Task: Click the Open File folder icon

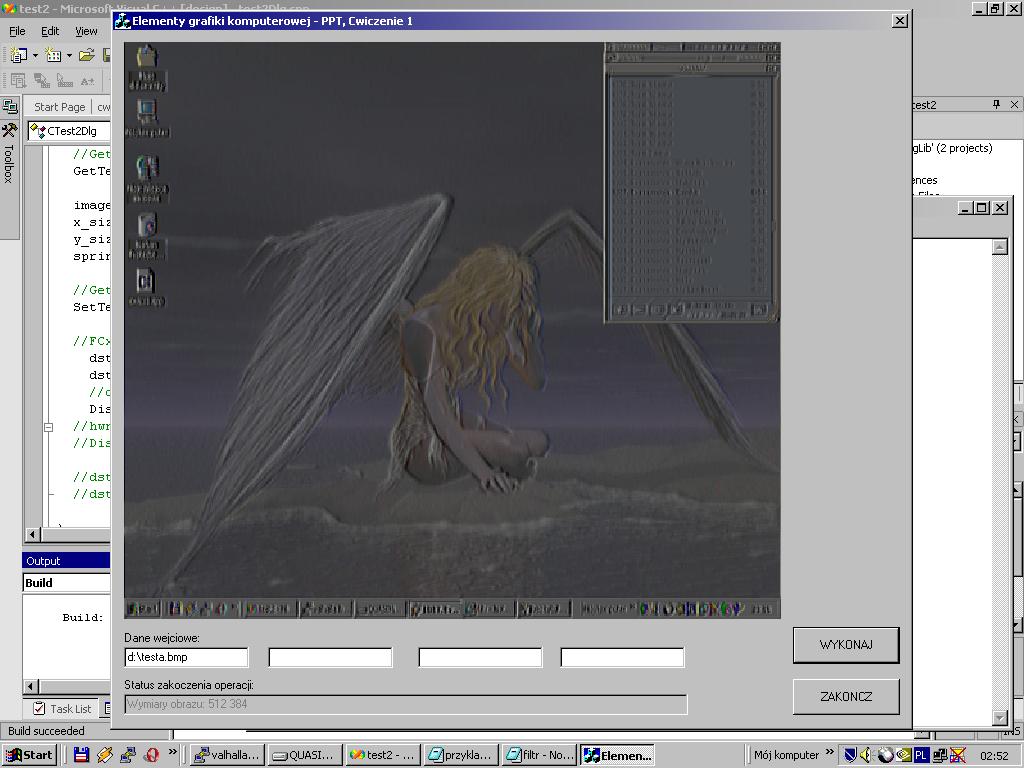Action: (x=87, y=56)
